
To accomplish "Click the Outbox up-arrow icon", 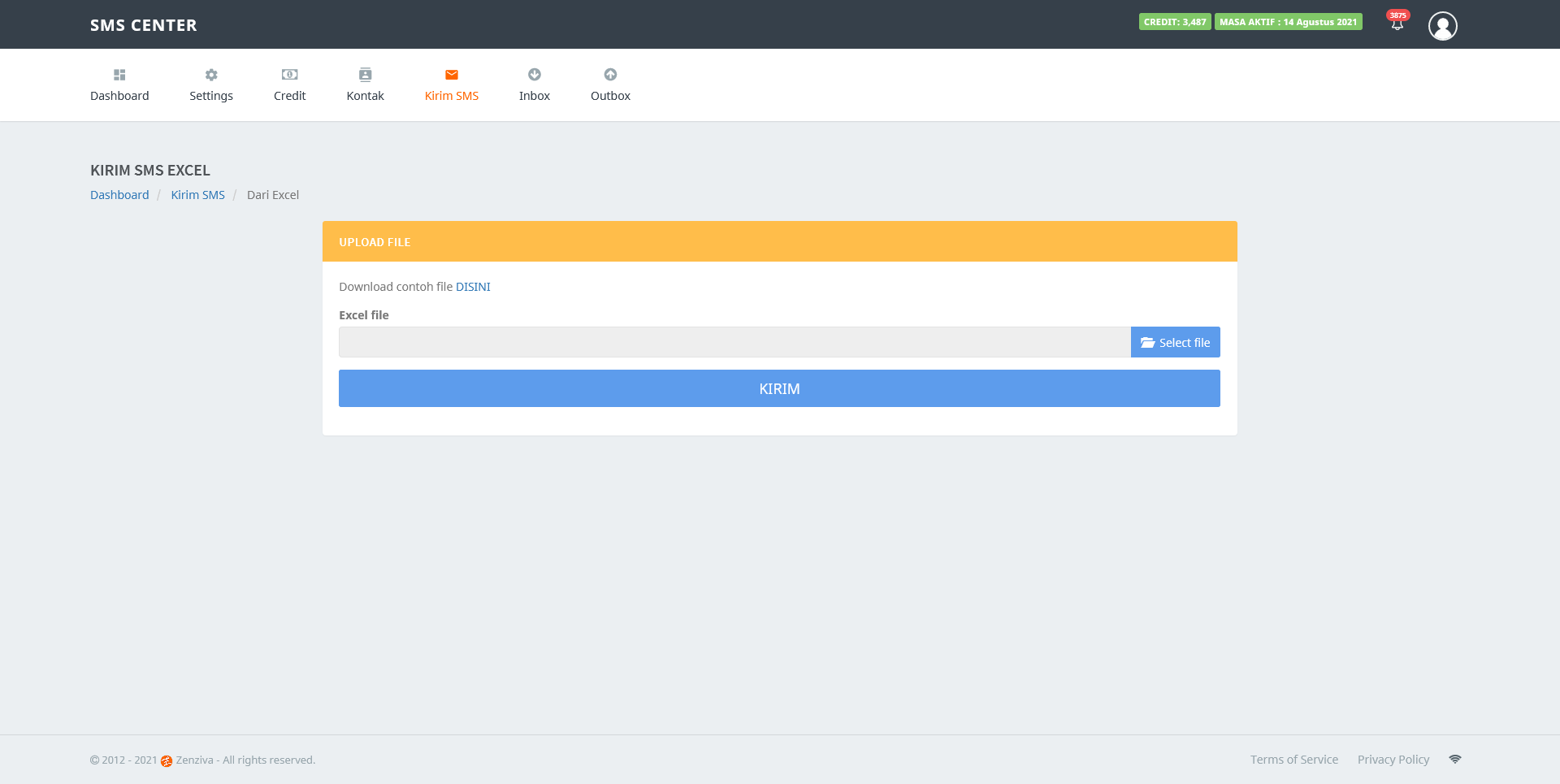I will [x=610, y=75].
